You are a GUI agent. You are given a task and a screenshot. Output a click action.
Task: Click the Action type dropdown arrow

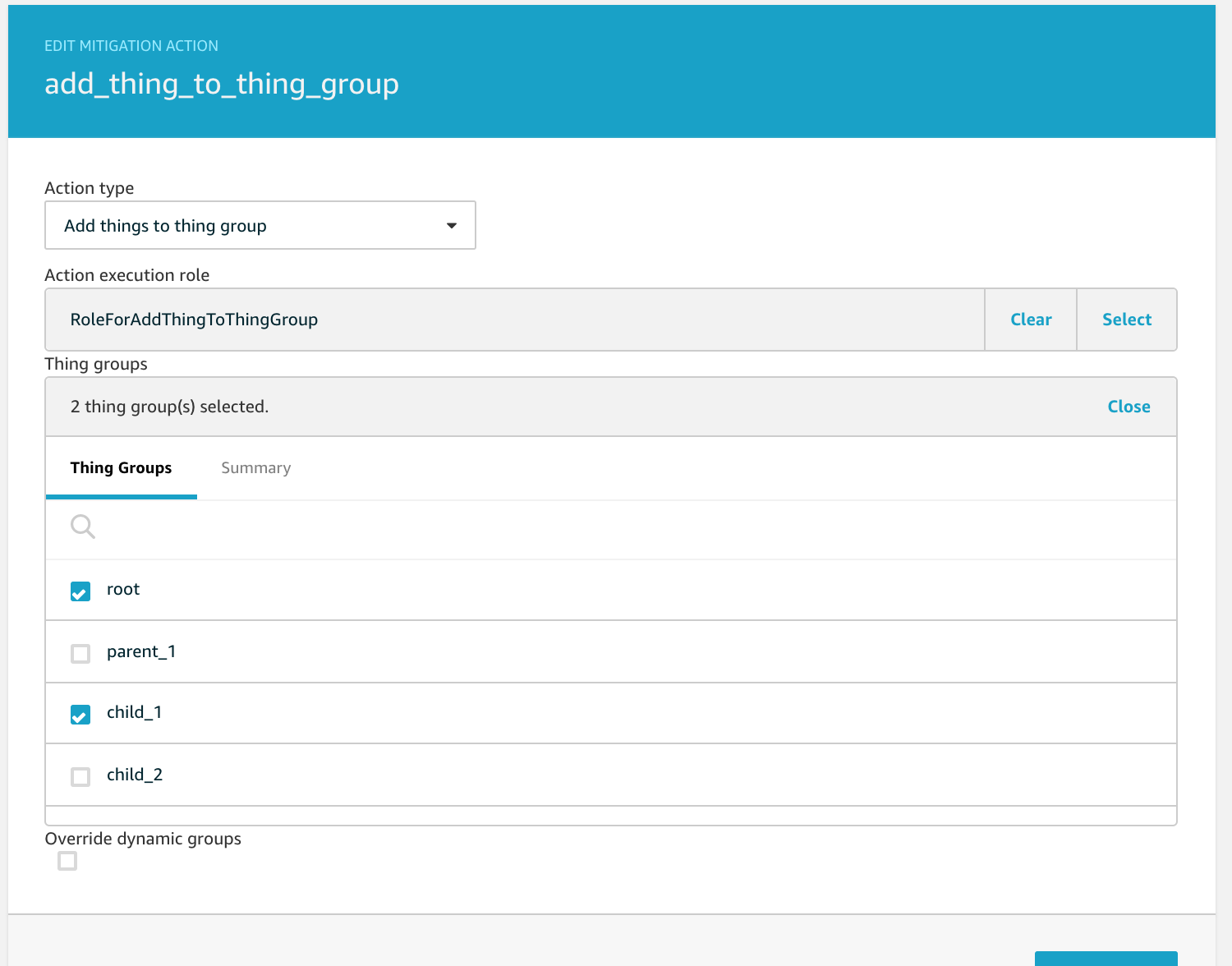(451, 226)
